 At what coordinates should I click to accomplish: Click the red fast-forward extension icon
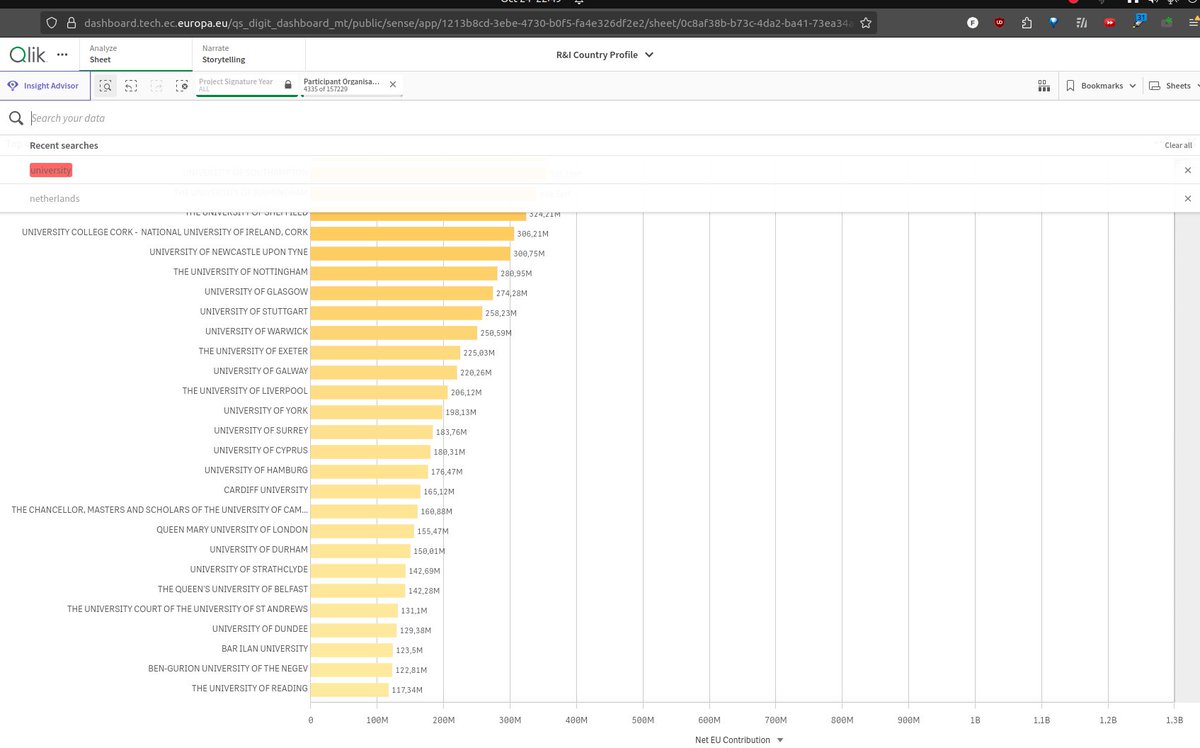pyautogui.click(x=1109, y=22)
